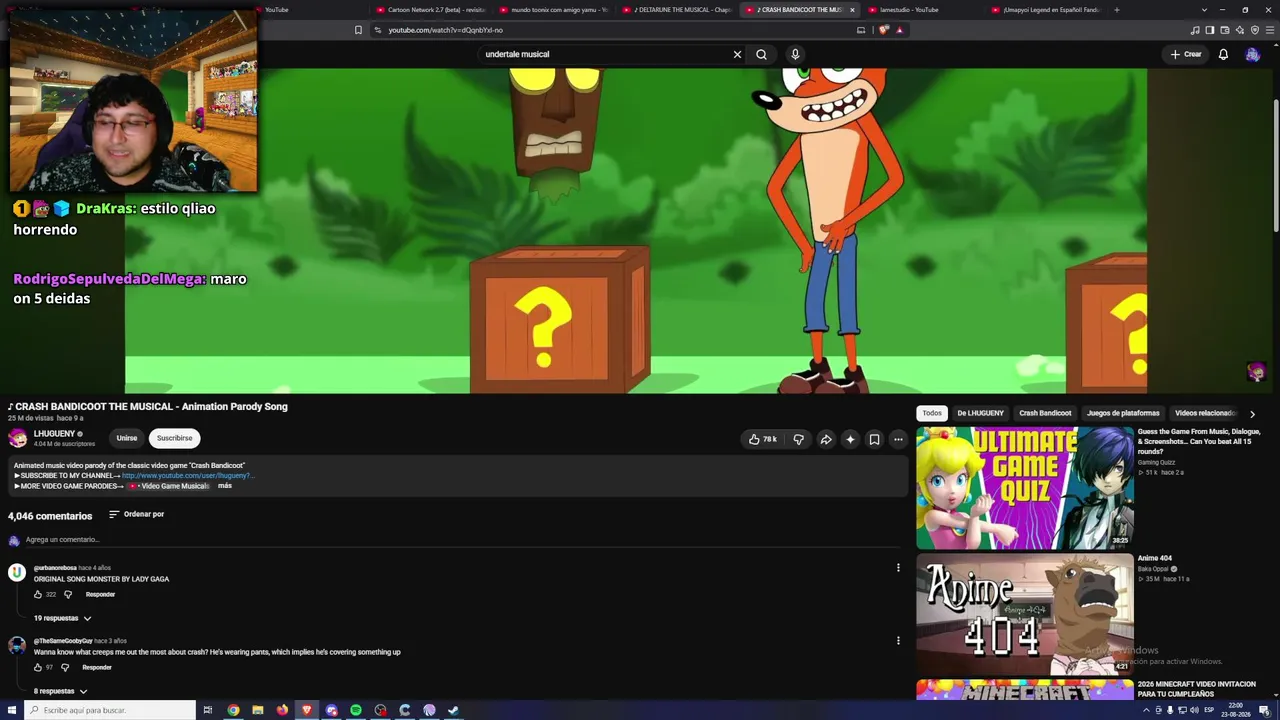Reply to the urbanorebosa comment
1280x720 pixels.
coord(100,594)
